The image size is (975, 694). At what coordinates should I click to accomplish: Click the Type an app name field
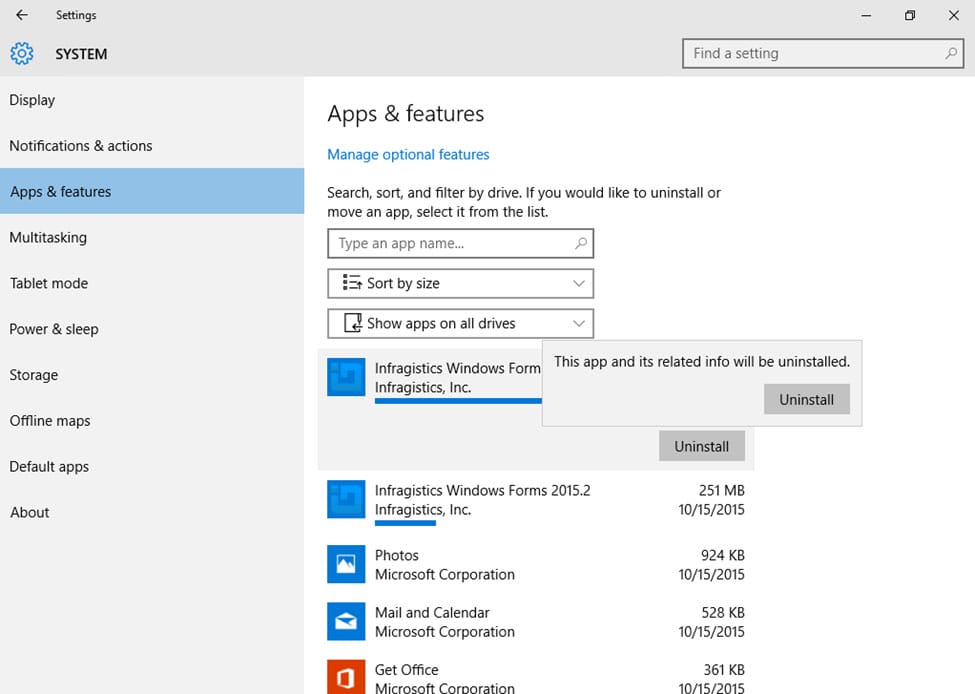point(450,243)
